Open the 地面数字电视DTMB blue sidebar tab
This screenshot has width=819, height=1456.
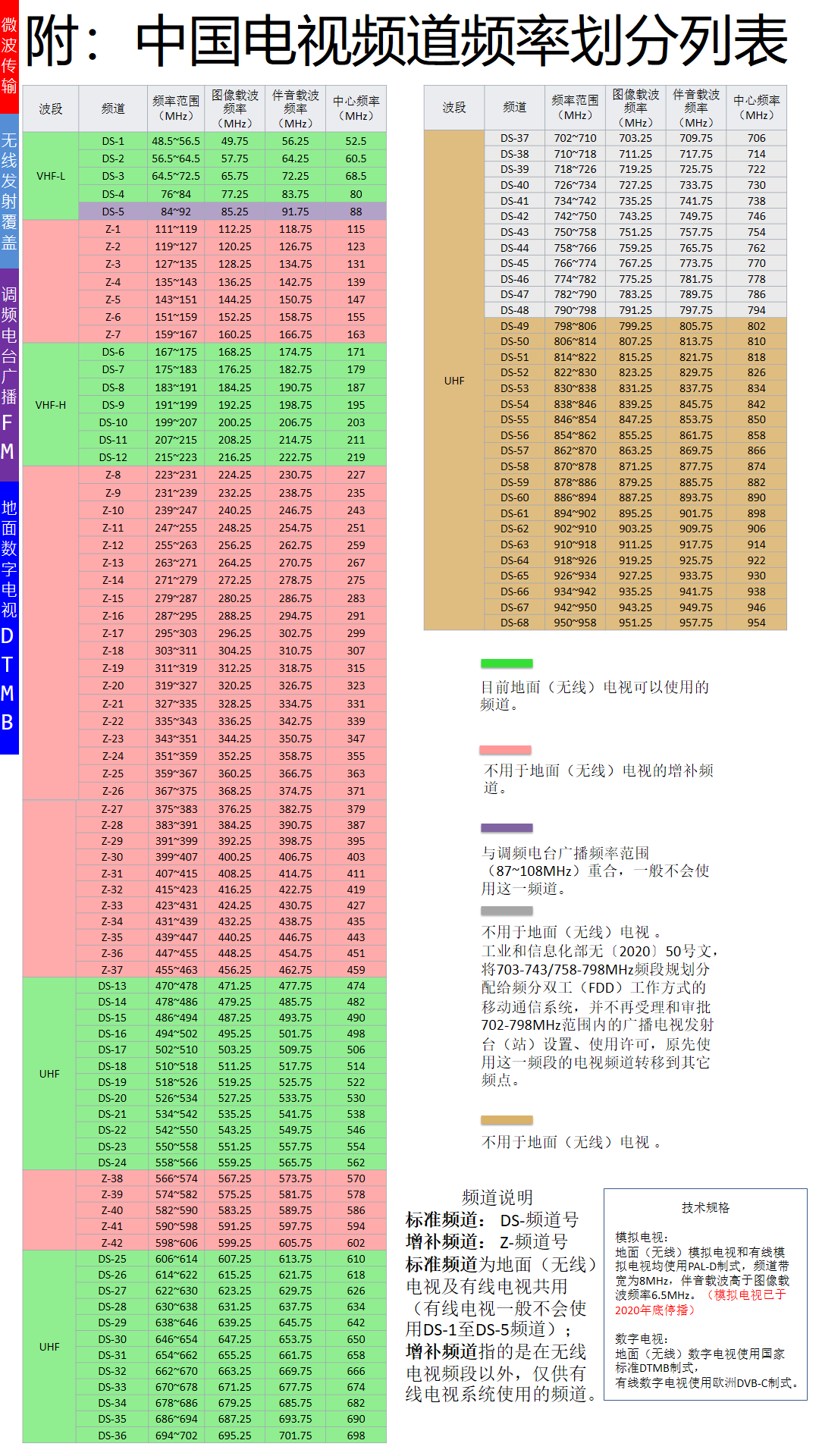(9, 617)
